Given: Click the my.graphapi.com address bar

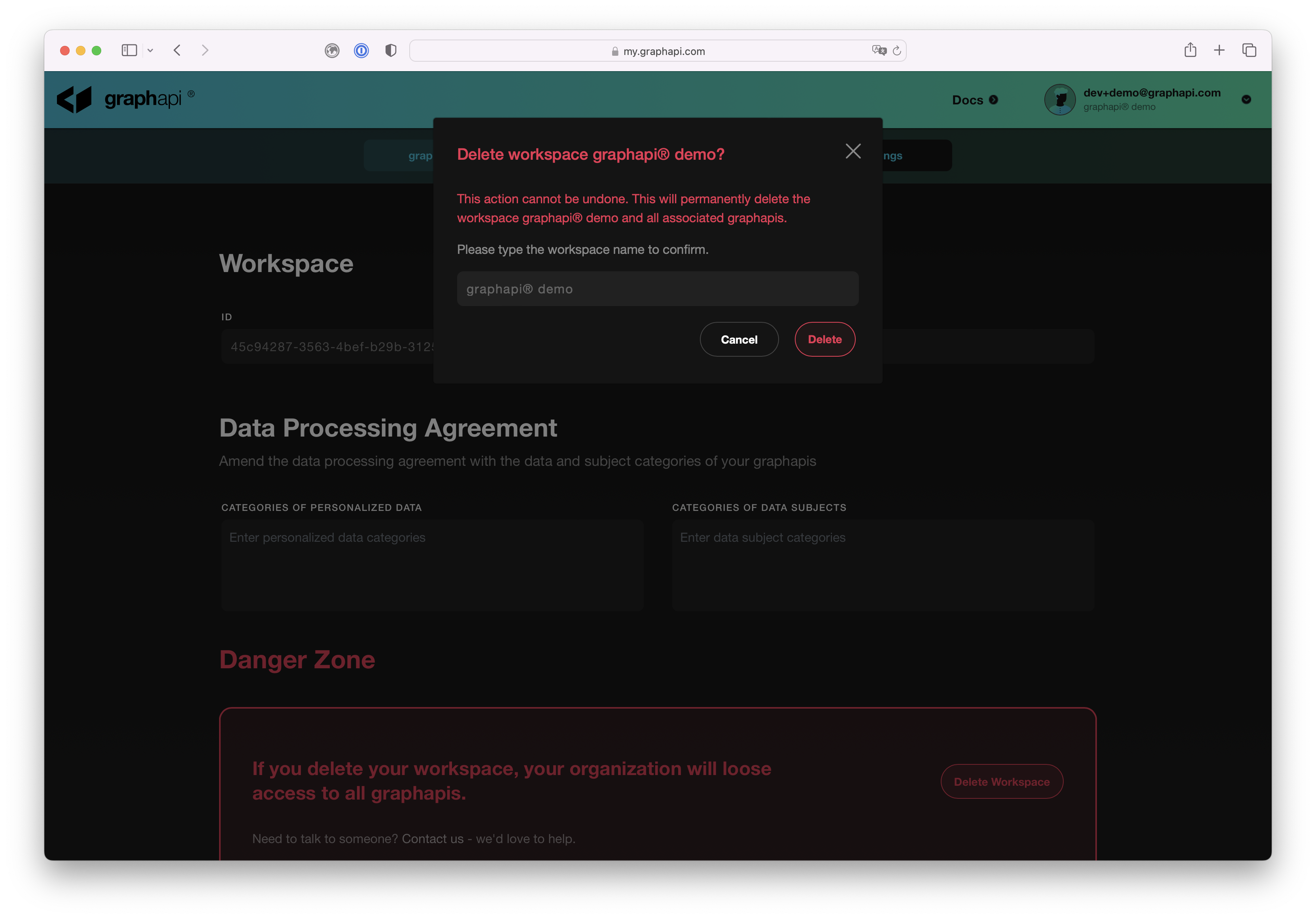Looking at the screenshot, I should coord(658,51).
